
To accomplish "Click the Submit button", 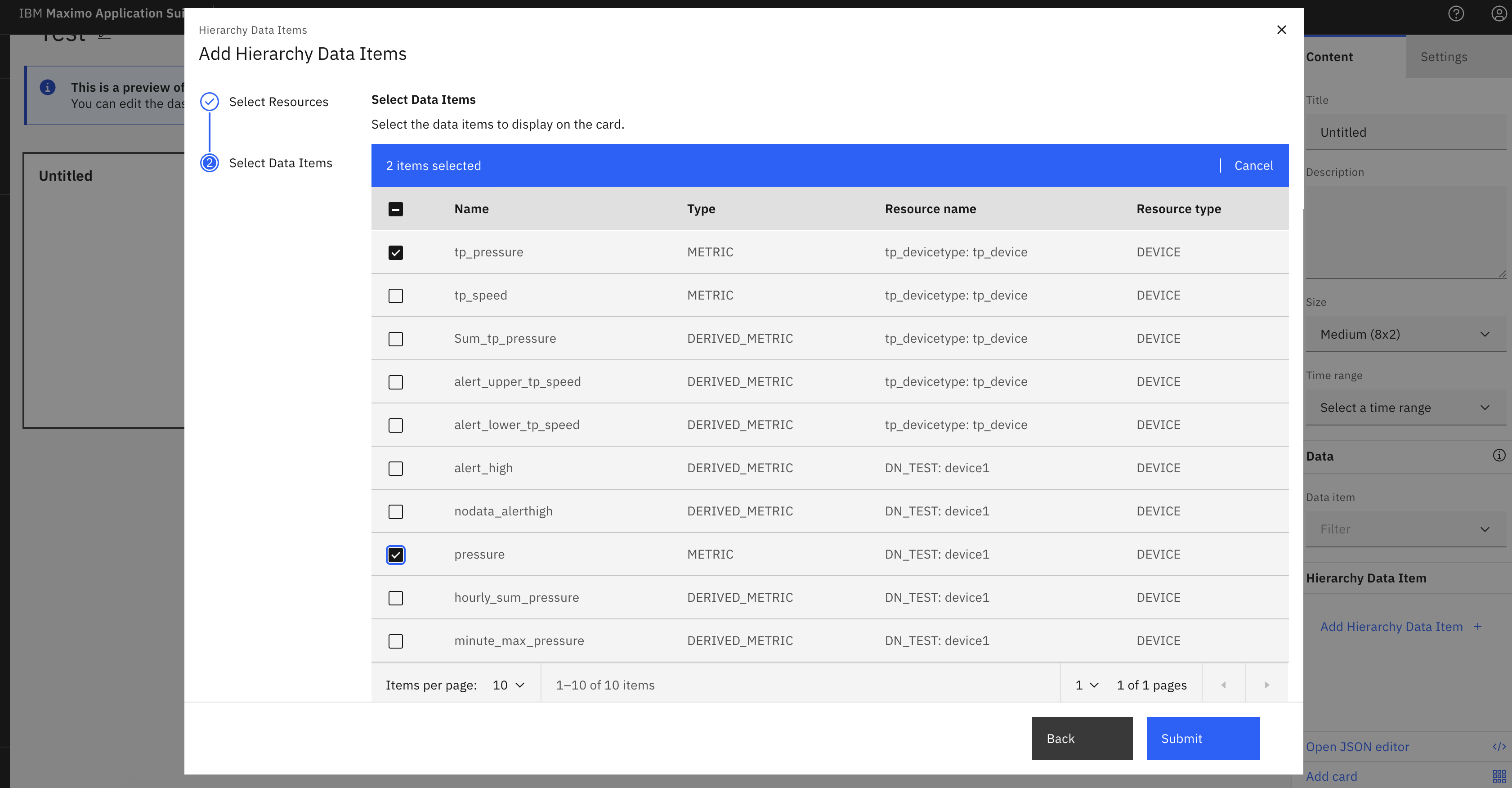I will pyautogui.click(x=1203, y=738).
